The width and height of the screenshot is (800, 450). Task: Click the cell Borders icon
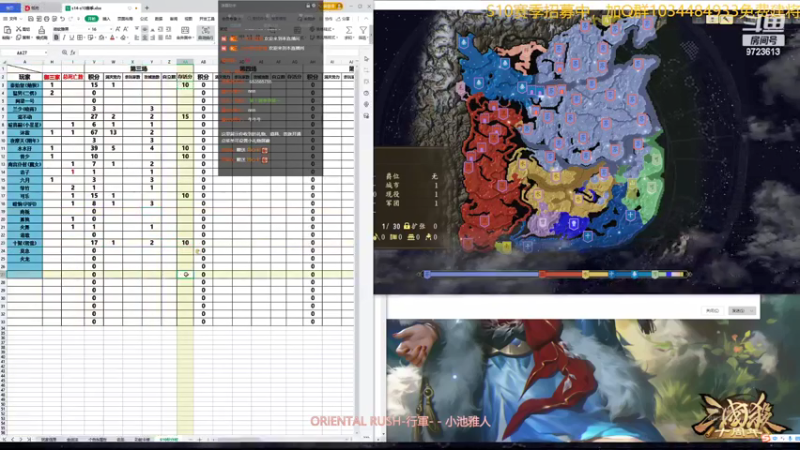(x=80, y=38)
